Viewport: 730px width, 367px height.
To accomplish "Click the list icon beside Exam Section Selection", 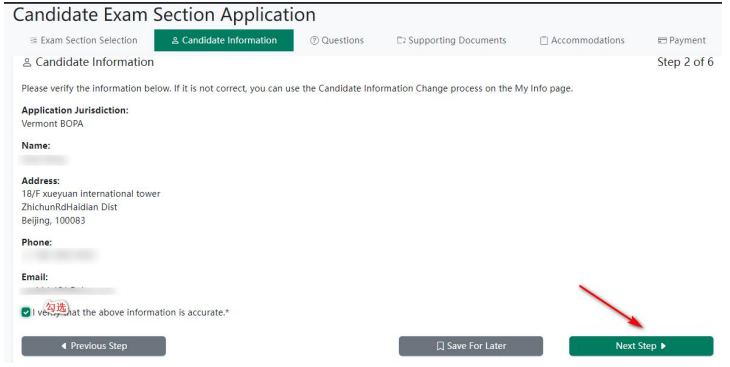I will (34, 41).
